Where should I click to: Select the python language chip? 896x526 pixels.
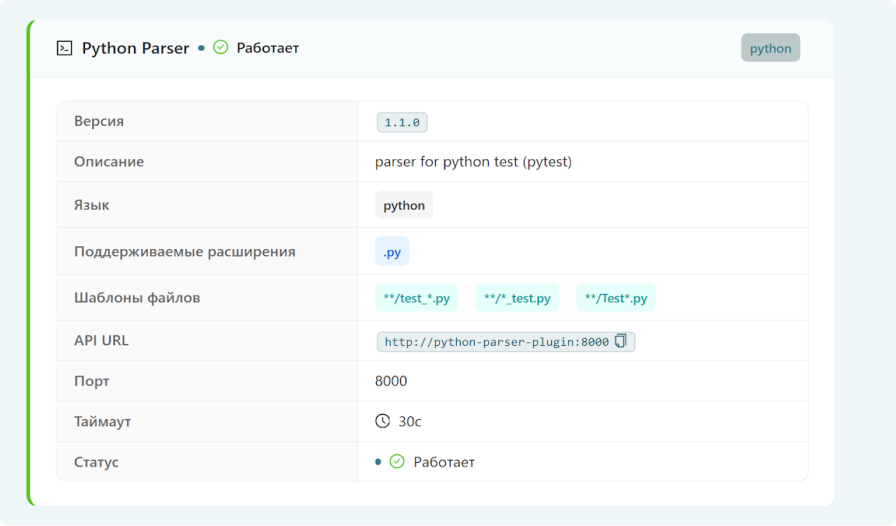404,205
